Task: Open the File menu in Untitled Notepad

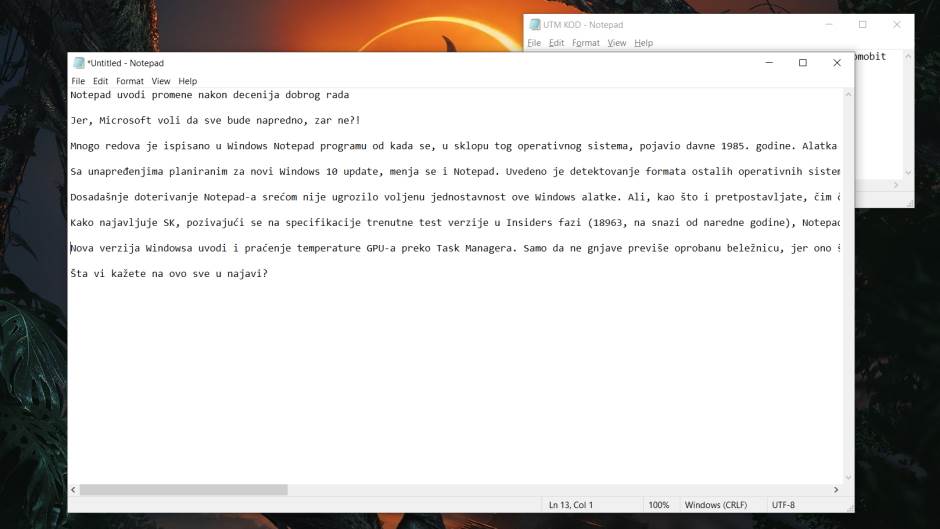Action: pyautogui.click(x=78, y=81)
